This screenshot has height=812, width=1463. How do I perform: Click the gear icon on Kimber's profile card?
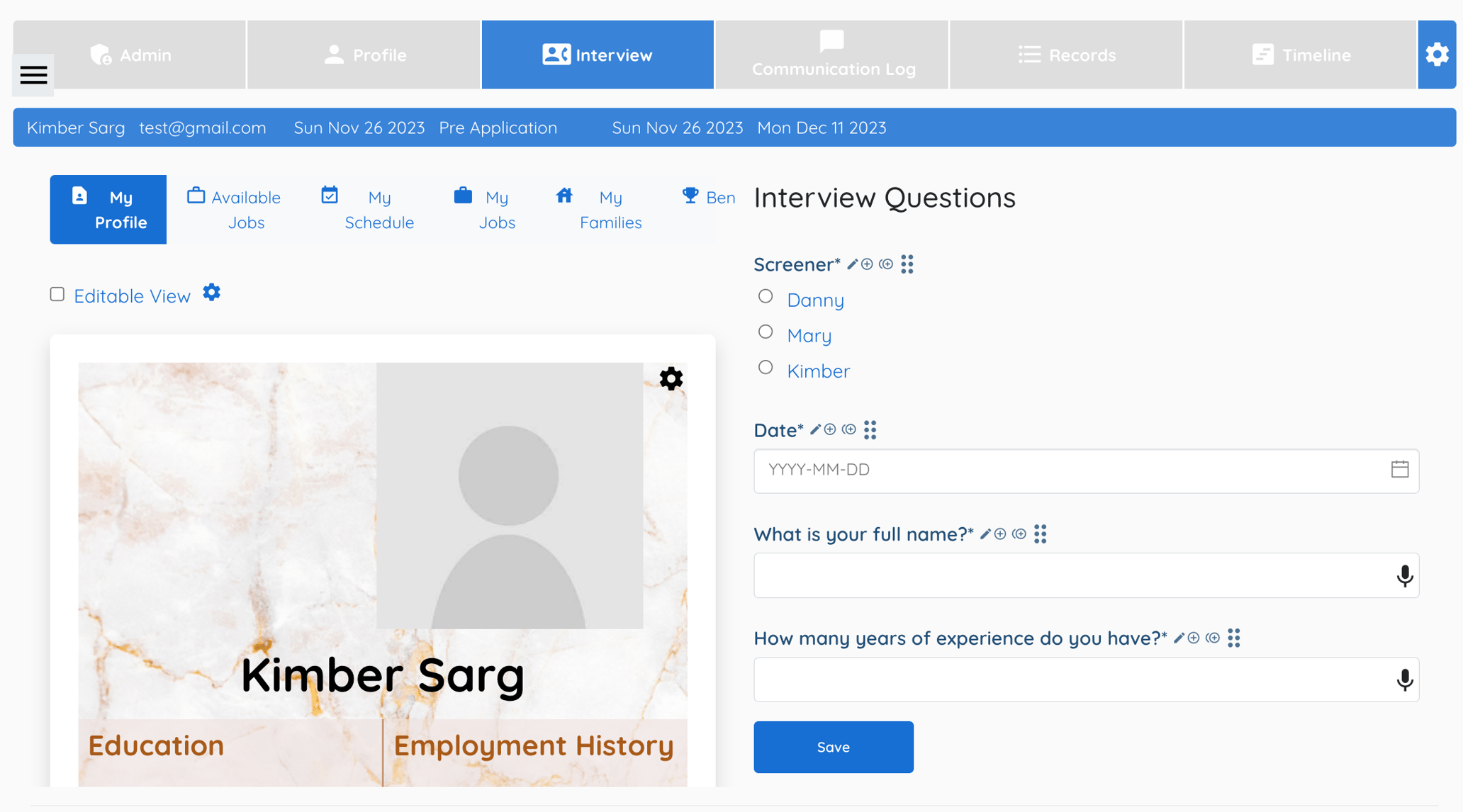point(670,378)
